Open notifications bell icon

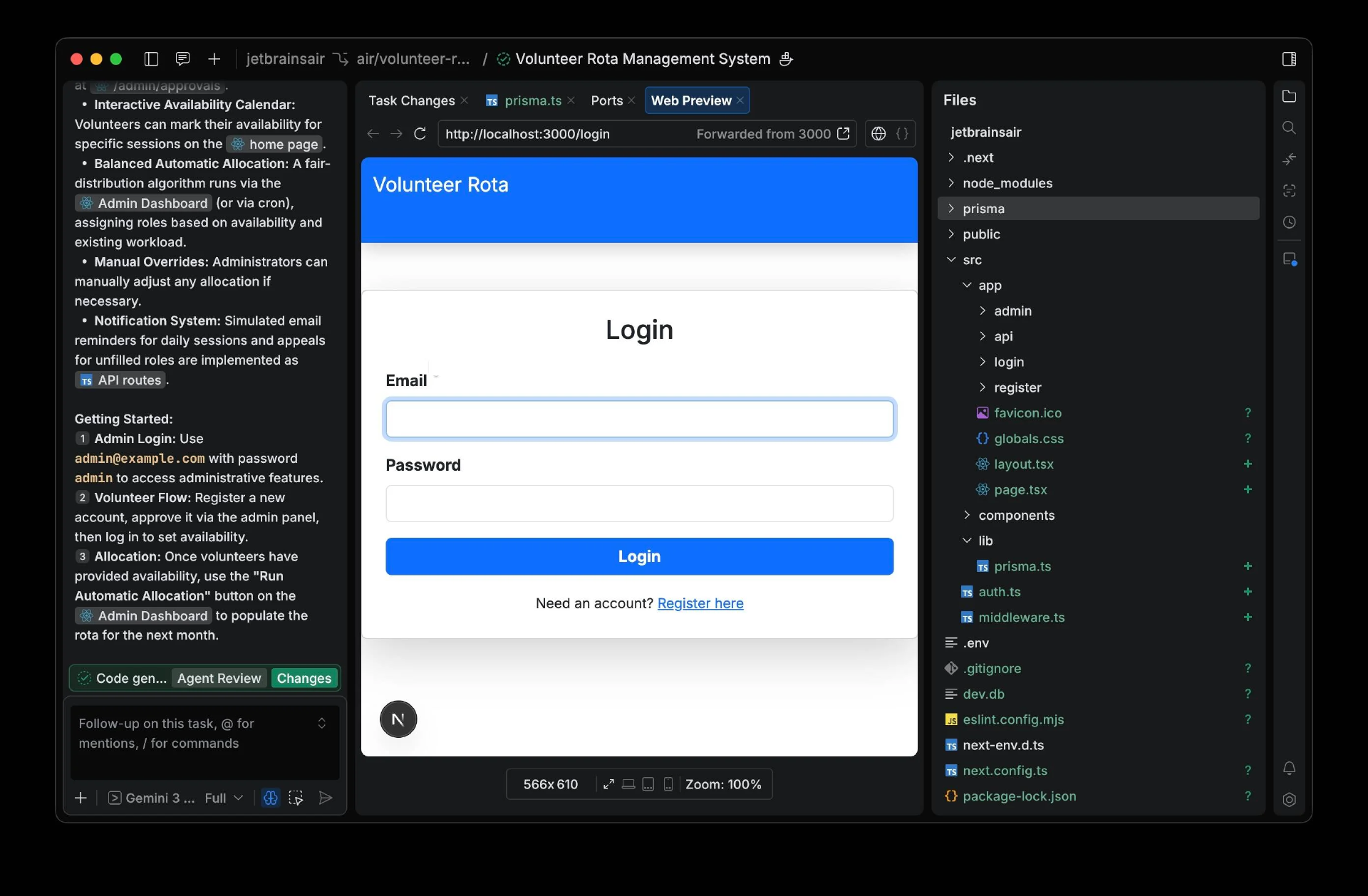1289,768
